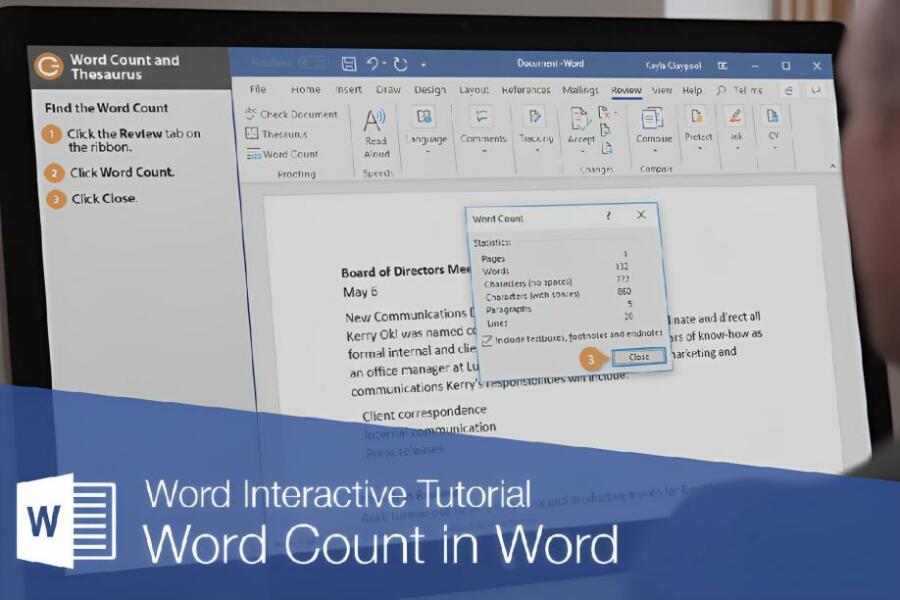900x600 pixels.
Task: Go to Previous change icon
Action: click(x=605, y=130)
